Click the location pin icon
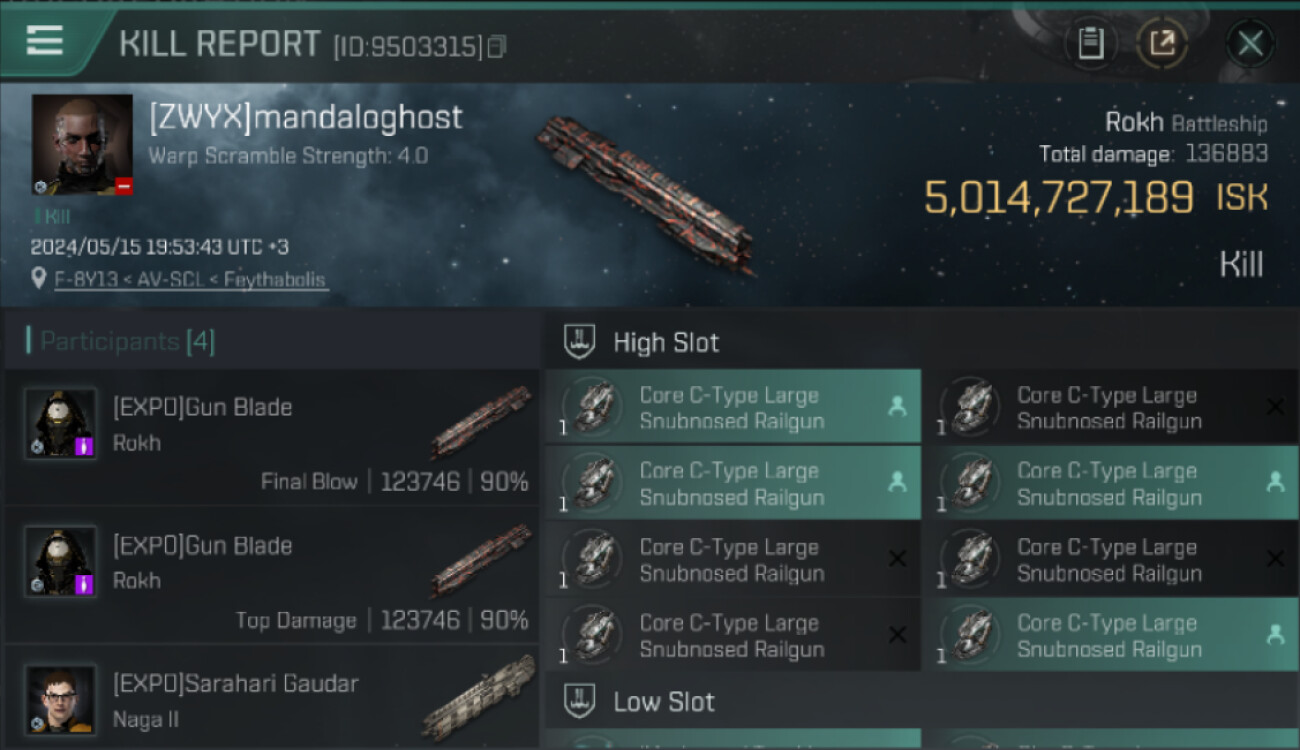The image size is (1300, 750). point(40,280)
